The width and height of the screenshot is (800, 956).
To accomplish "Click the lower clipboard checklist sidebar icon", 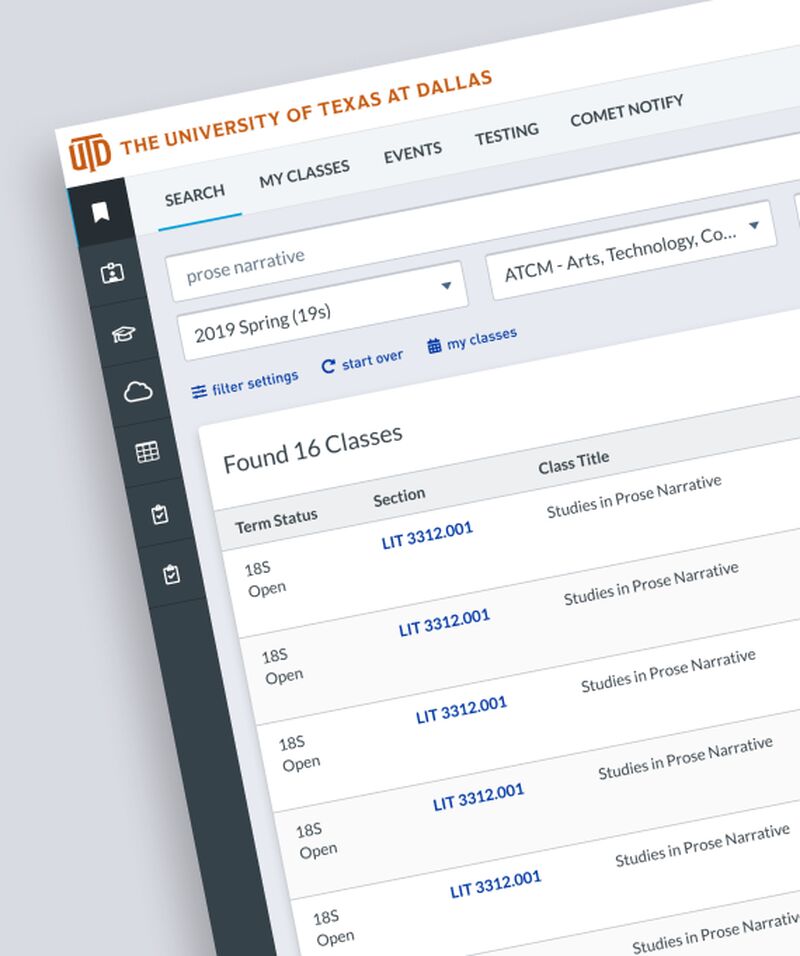I will pos(171,574).
